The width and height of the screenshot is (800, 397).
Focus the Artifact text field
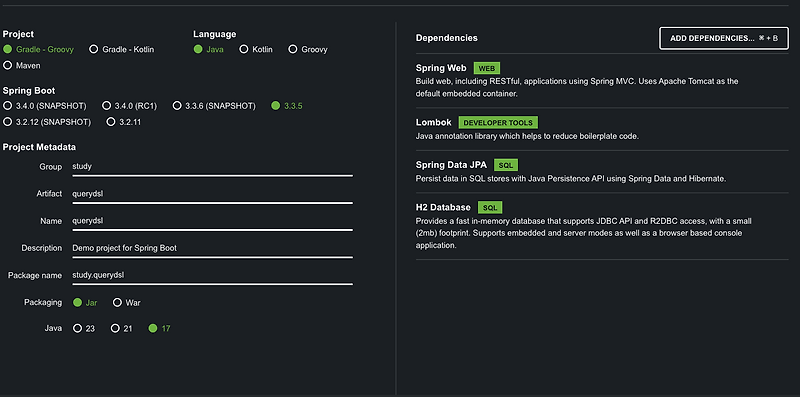[x=212, y=194]
